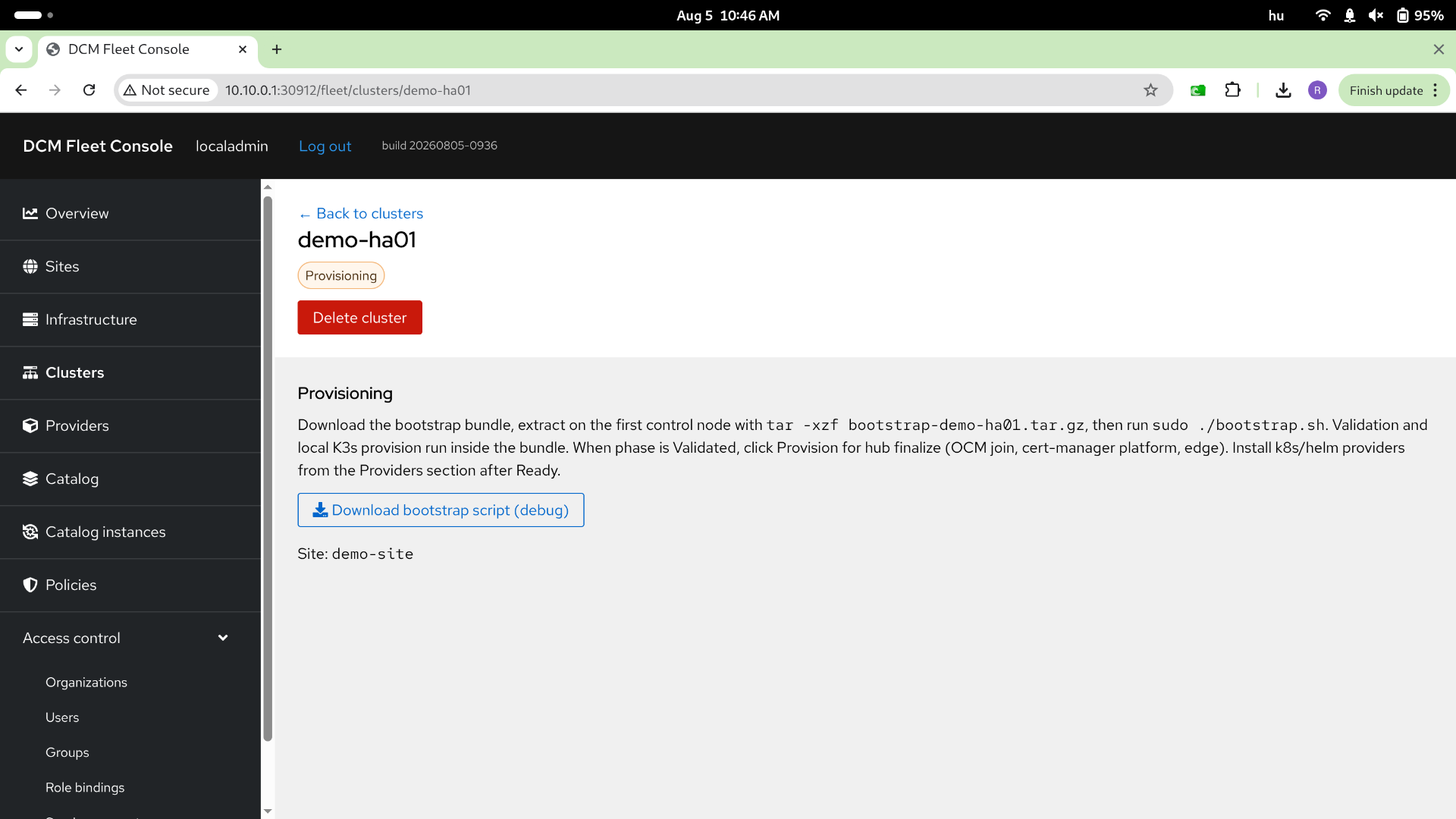Screen dimensions: 1456x819
Task: Select the Role bindings sub-item
Action: (x=85, y=787)
